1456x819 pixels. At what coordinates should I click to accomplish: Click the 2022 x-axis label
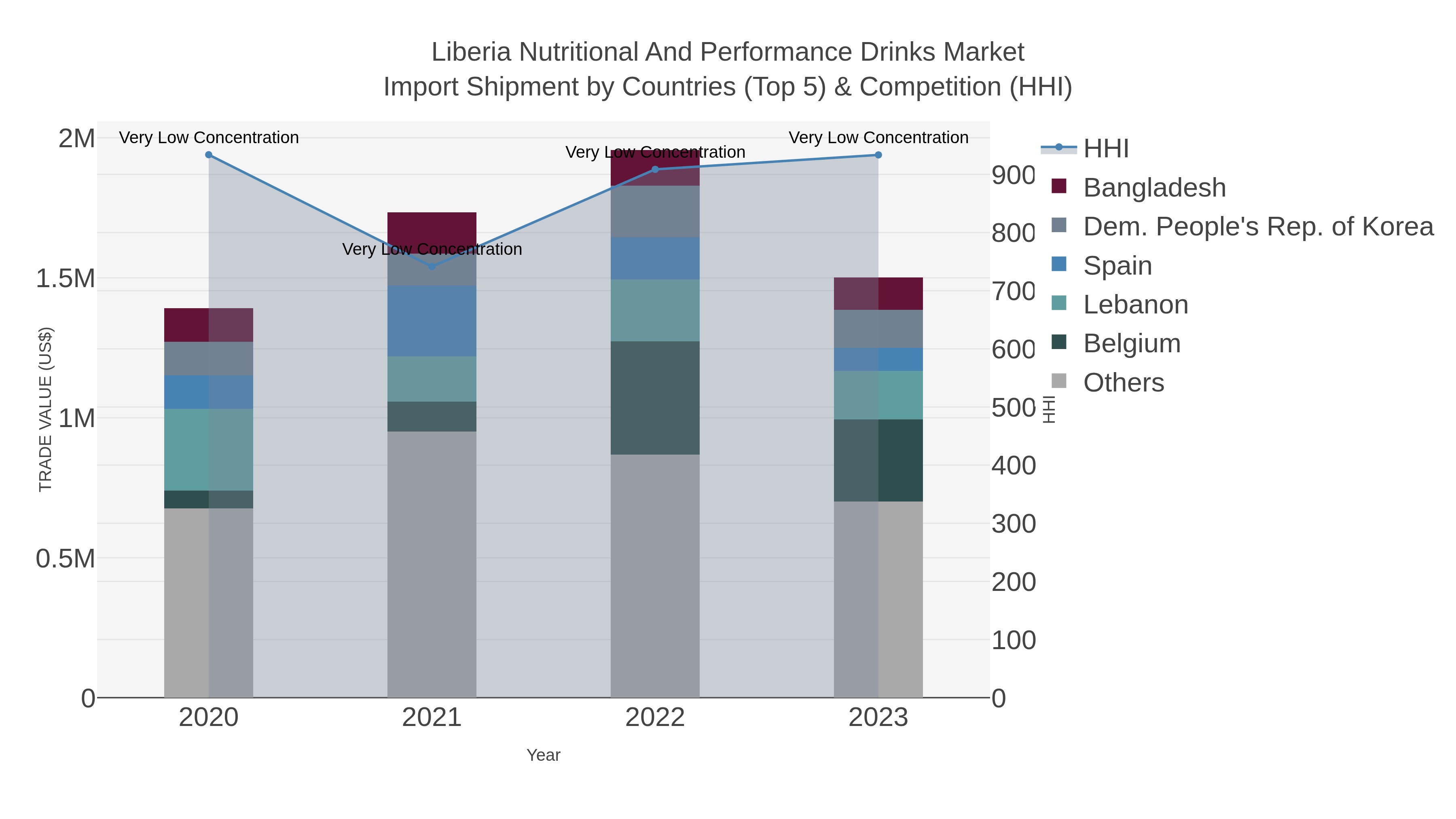(x=655, y=718)
